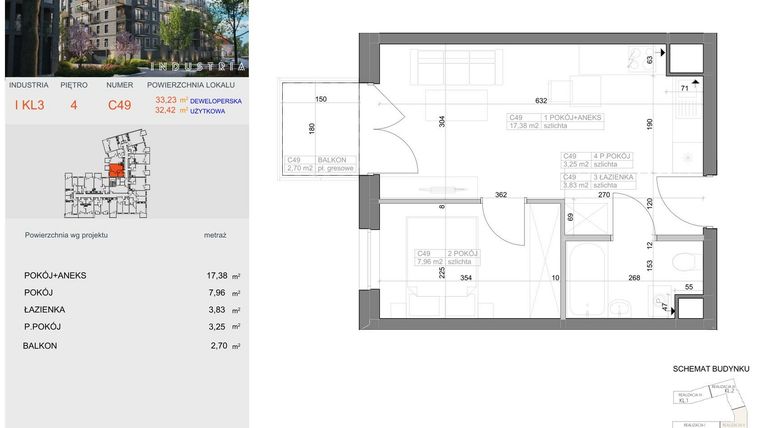Image resolution: width=760 pixels, height=428 pixels.
Task: Click the '304' living room depth dimension
Action: pyautogui.click(x=442, y=121)
